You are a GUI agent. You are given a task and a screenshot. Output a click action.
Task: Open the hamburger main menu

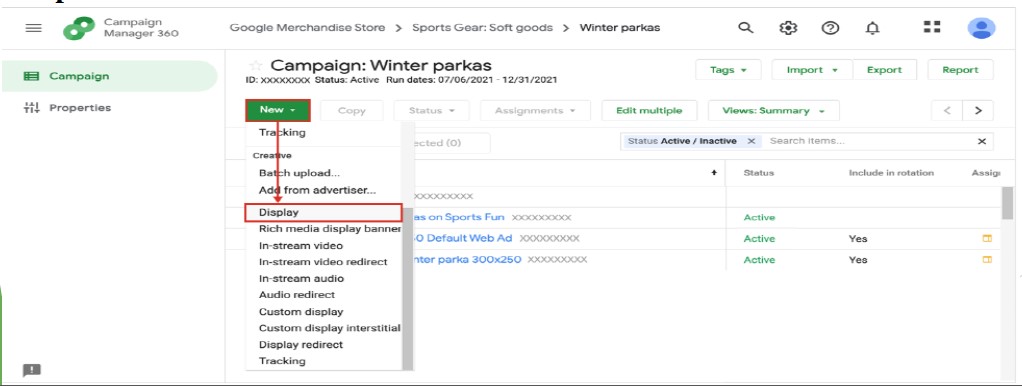33,28
